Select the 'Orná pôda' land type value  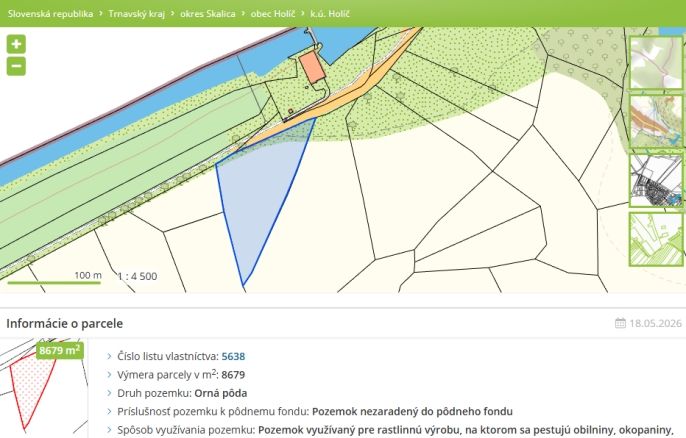coord(220,393)
